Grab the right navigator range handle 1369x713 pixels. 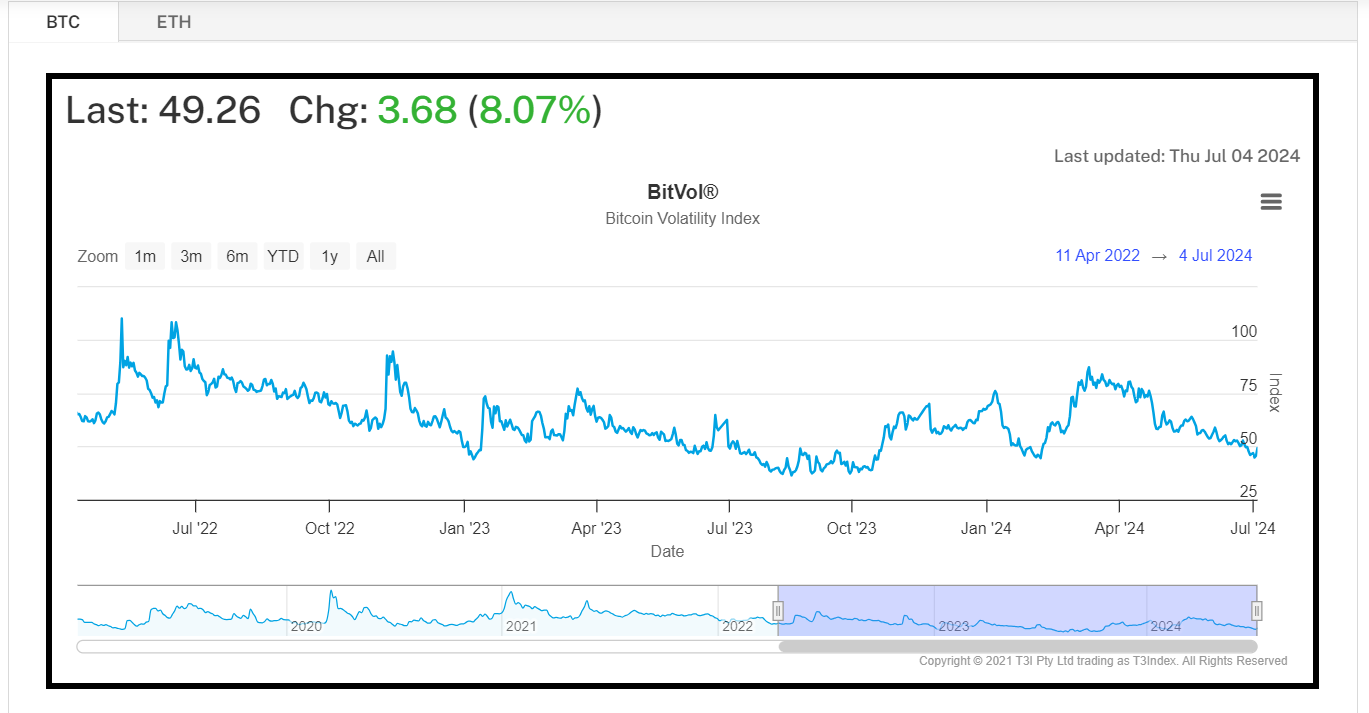1257,611
